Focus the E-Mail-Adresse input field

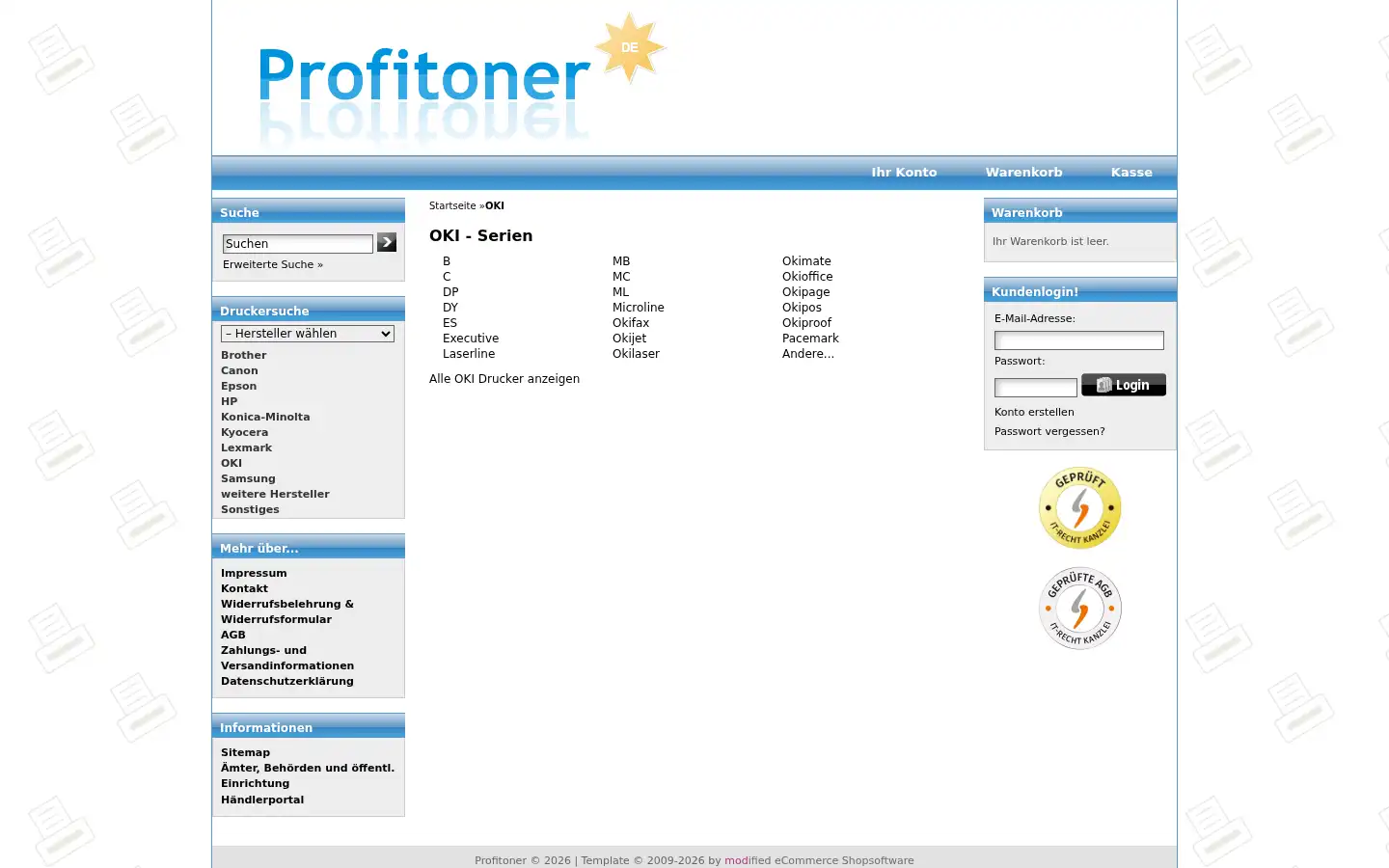pyautogui.click(x=1079, y=340)
